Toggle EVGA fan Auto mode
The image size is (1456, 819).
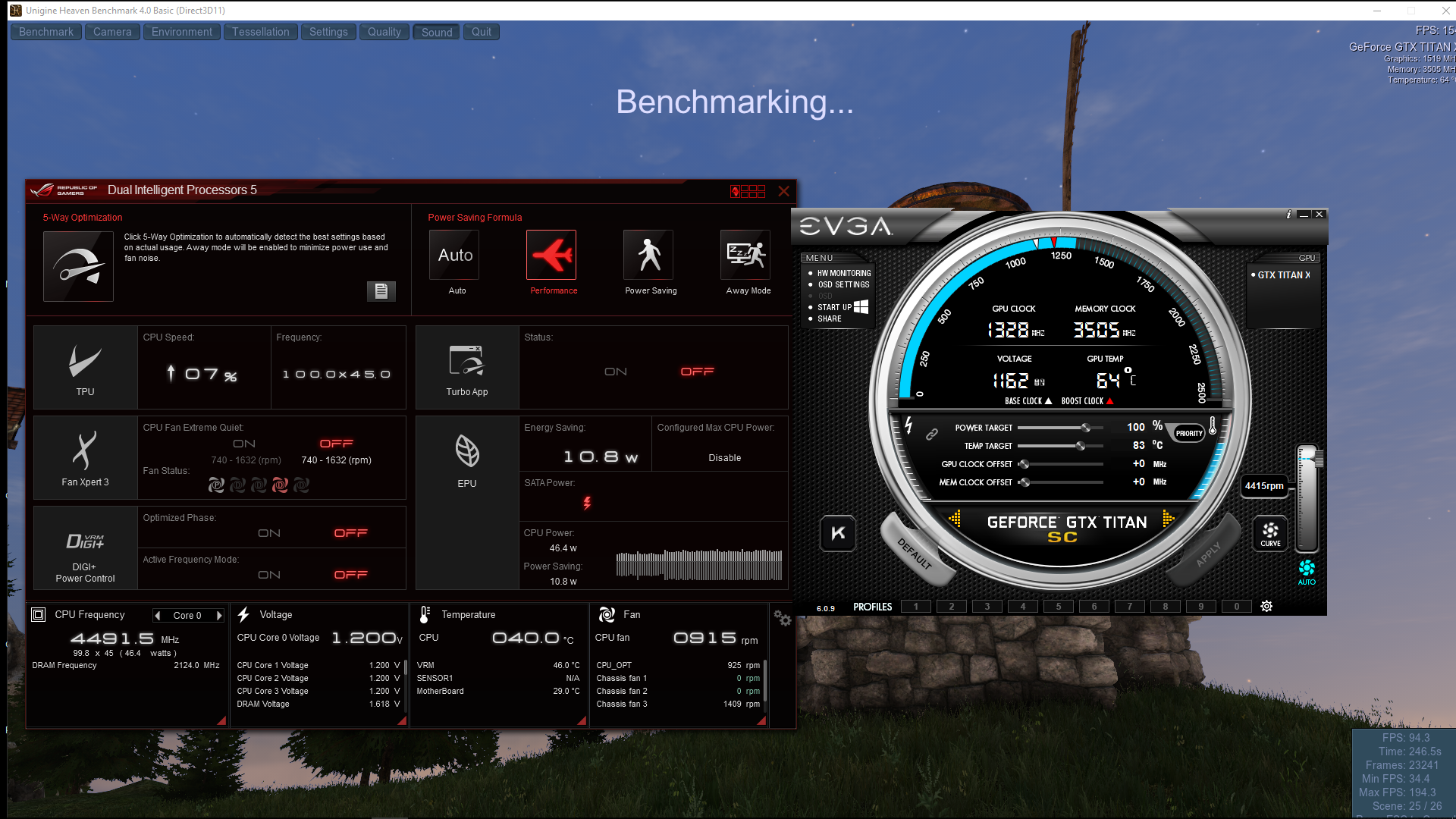click(x=1307, y=573)
